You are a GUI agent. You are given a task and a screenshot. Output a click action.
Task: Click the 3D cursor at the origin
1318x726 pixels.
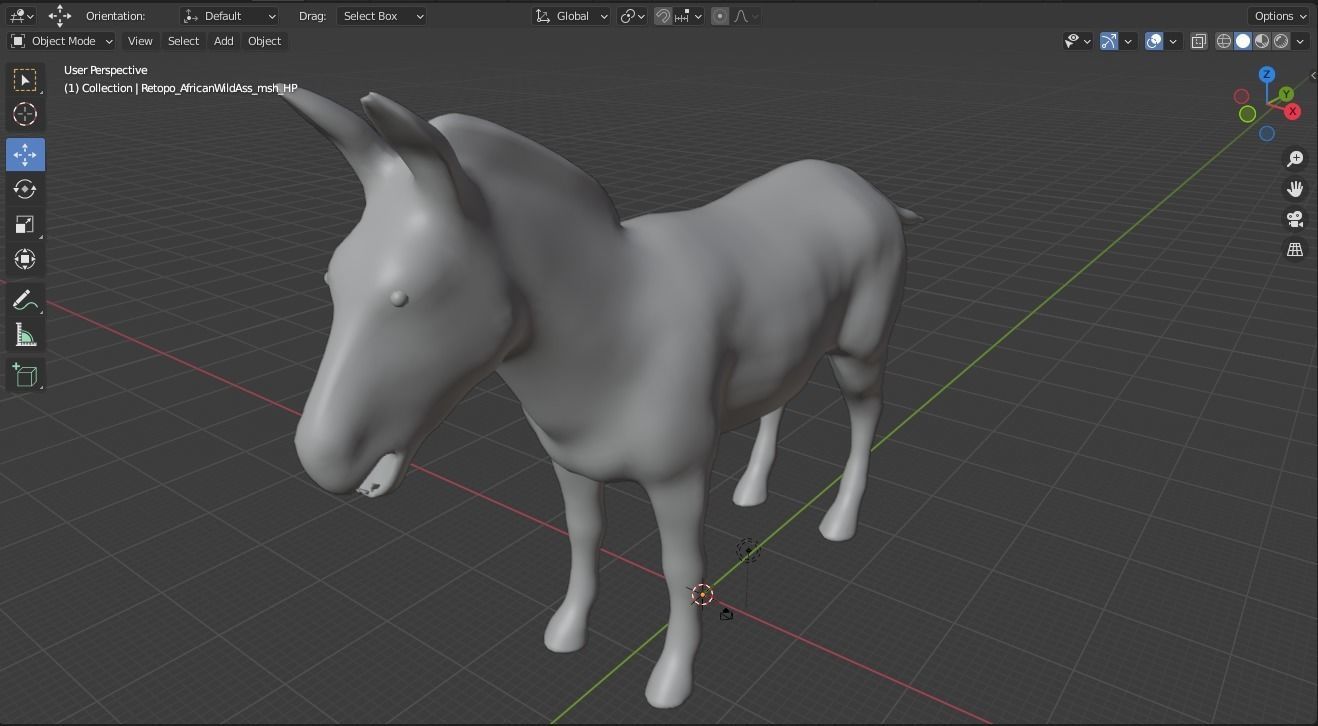pyautogui.click(x=702, y=594)
